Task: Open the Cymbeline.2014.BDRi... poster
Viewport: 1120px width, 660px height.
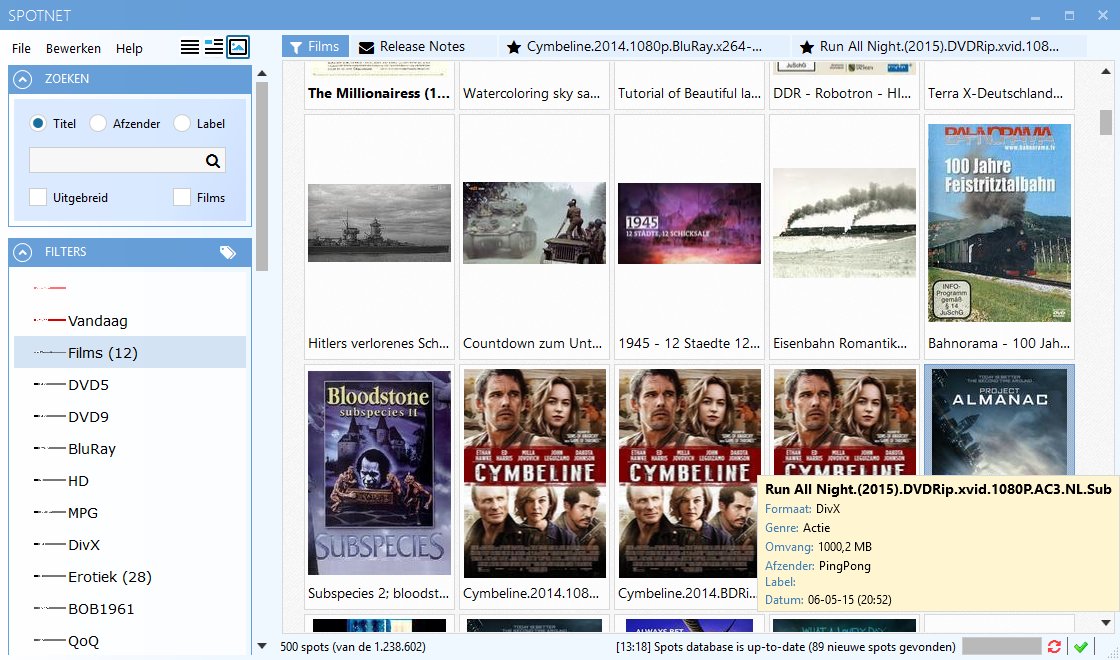Action: (689, 473)
